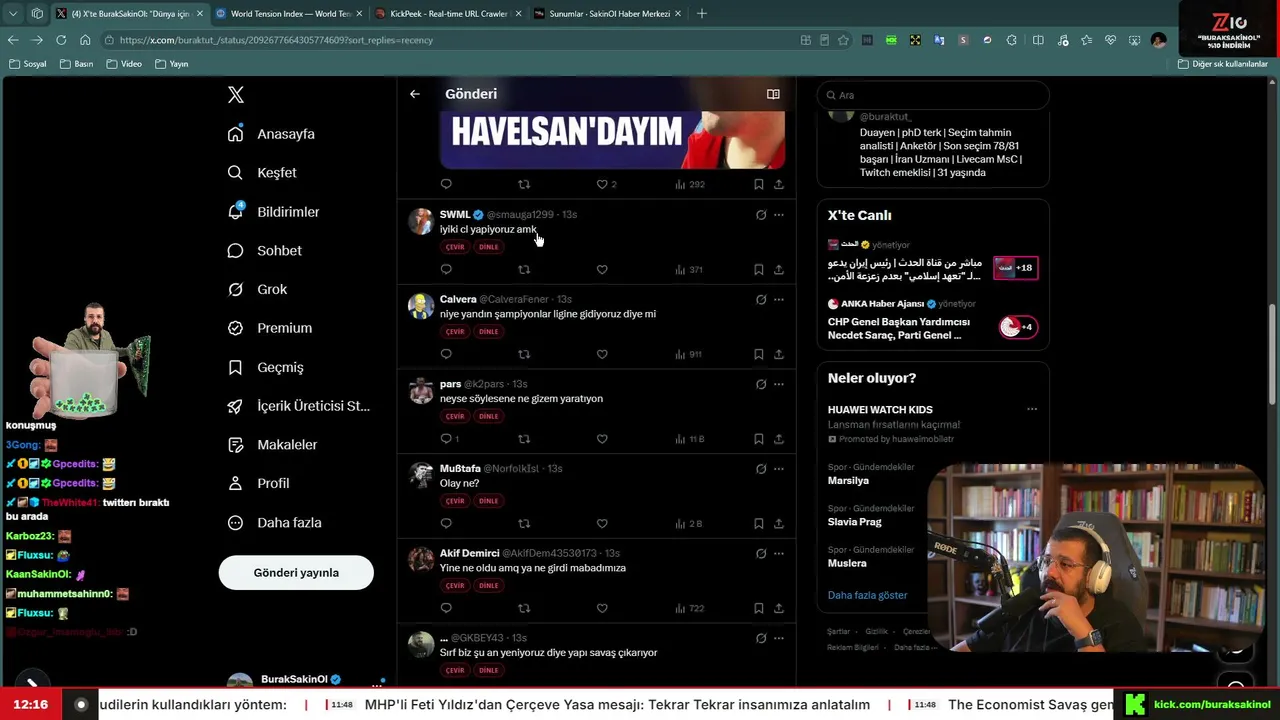This screenshot has height=720, width=1280.
Task: View analytics of Calvera's reply
Action: coord(688,354)
